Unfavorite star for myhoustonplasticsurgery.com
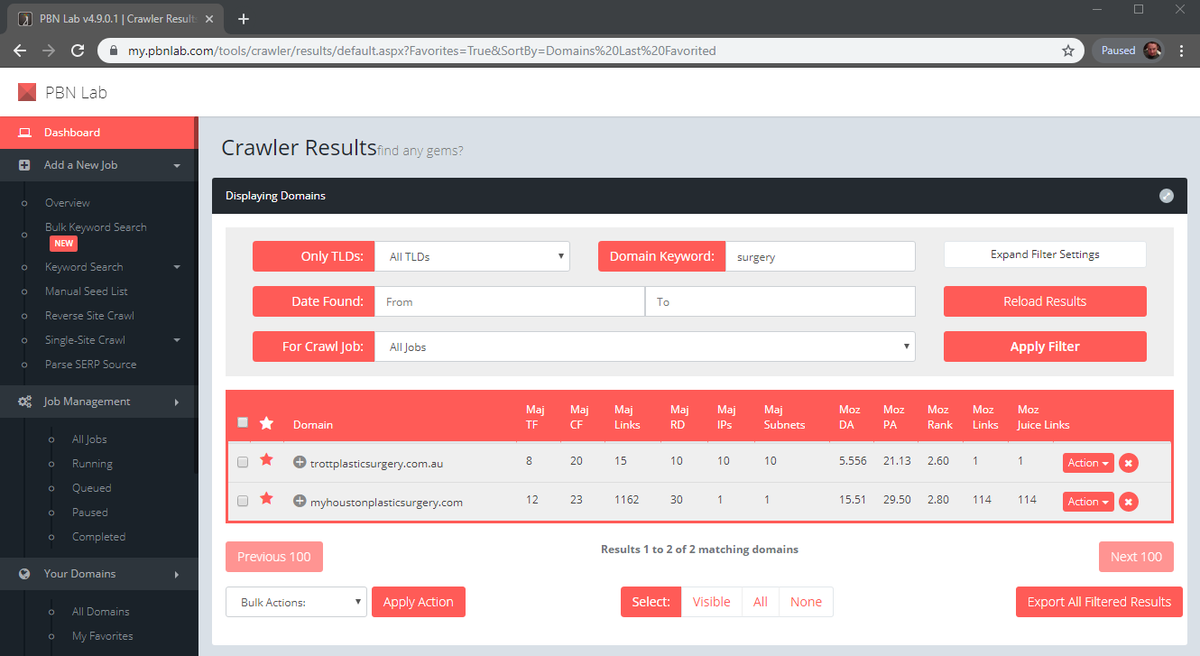Viewport: 1200px width, 656px height. click(x=266, y=498)
